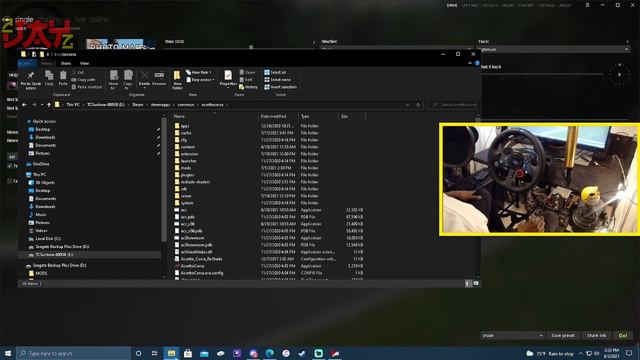Screen dimensions: 640x360
Task: Select the MODS folder in navigation pane
Action: coord(41,273)
